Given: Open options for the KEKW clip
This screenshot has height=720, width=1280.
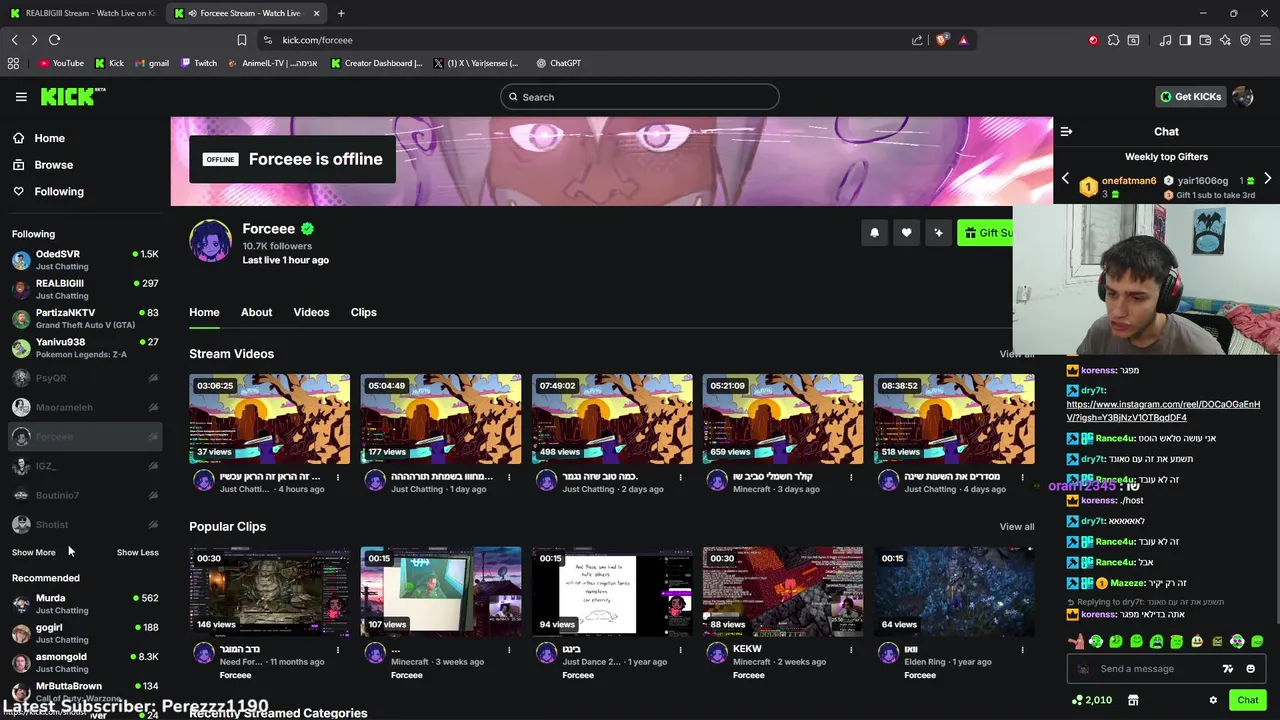Looking at the screenshot, I should [x=851, y=650].
